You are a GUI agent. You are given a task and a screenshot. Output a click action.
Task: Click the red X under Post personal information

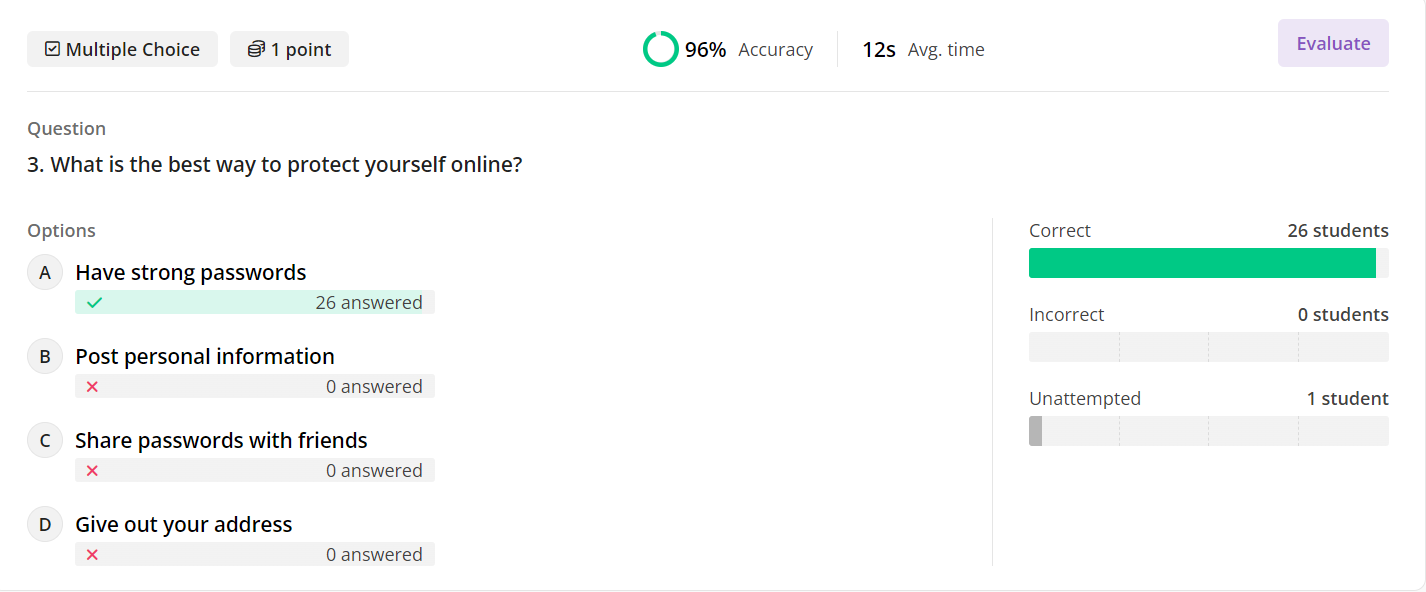(x=92, y=387)
